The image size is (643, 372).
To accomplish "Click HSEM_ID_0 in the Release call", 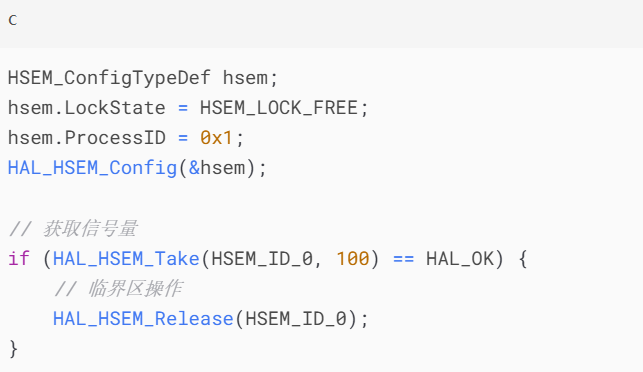I will [x=296, y=319].
